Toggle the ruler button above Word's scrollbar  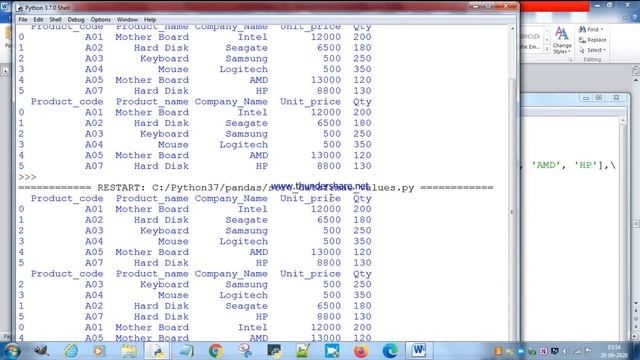[x=636, y=71]
